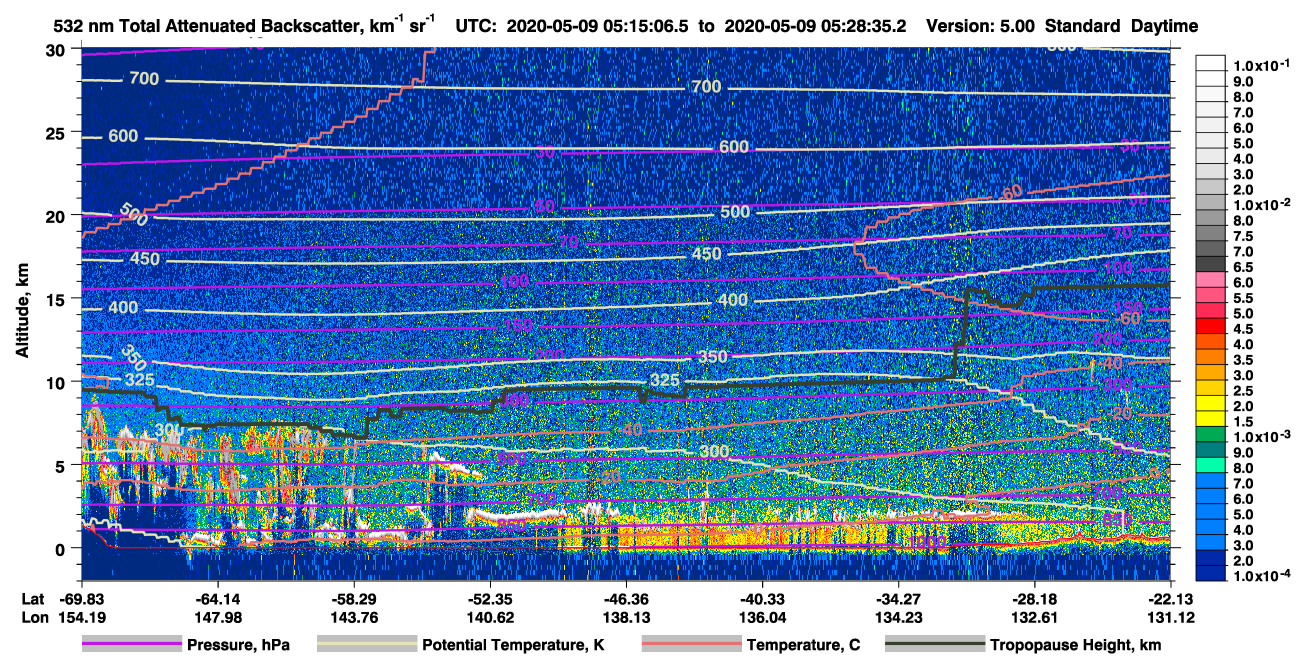The height and width of the screenshot is (667, 1300).
Task: Click latitude value -40.33
Action: 762,599
